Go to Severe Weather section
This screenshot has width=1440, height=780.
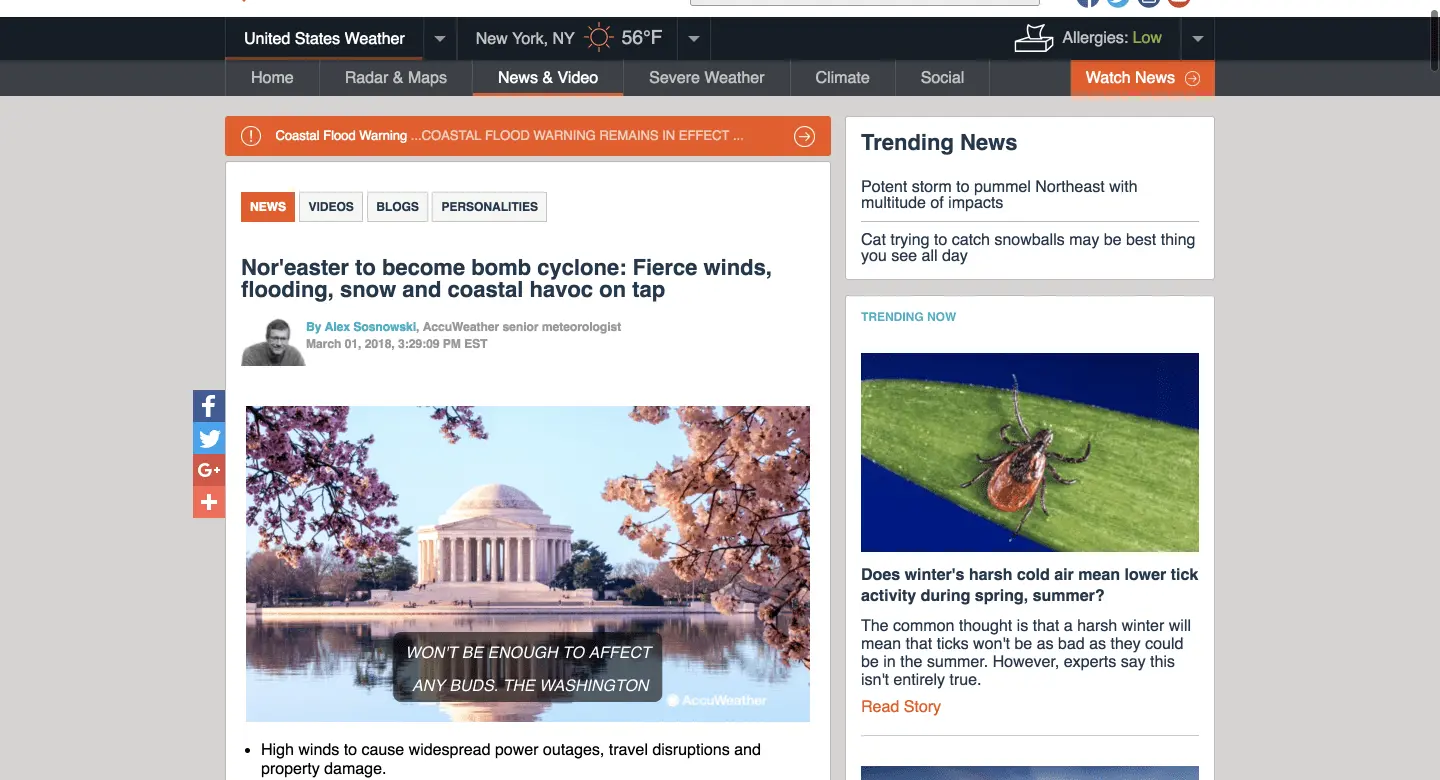point(706,78)
